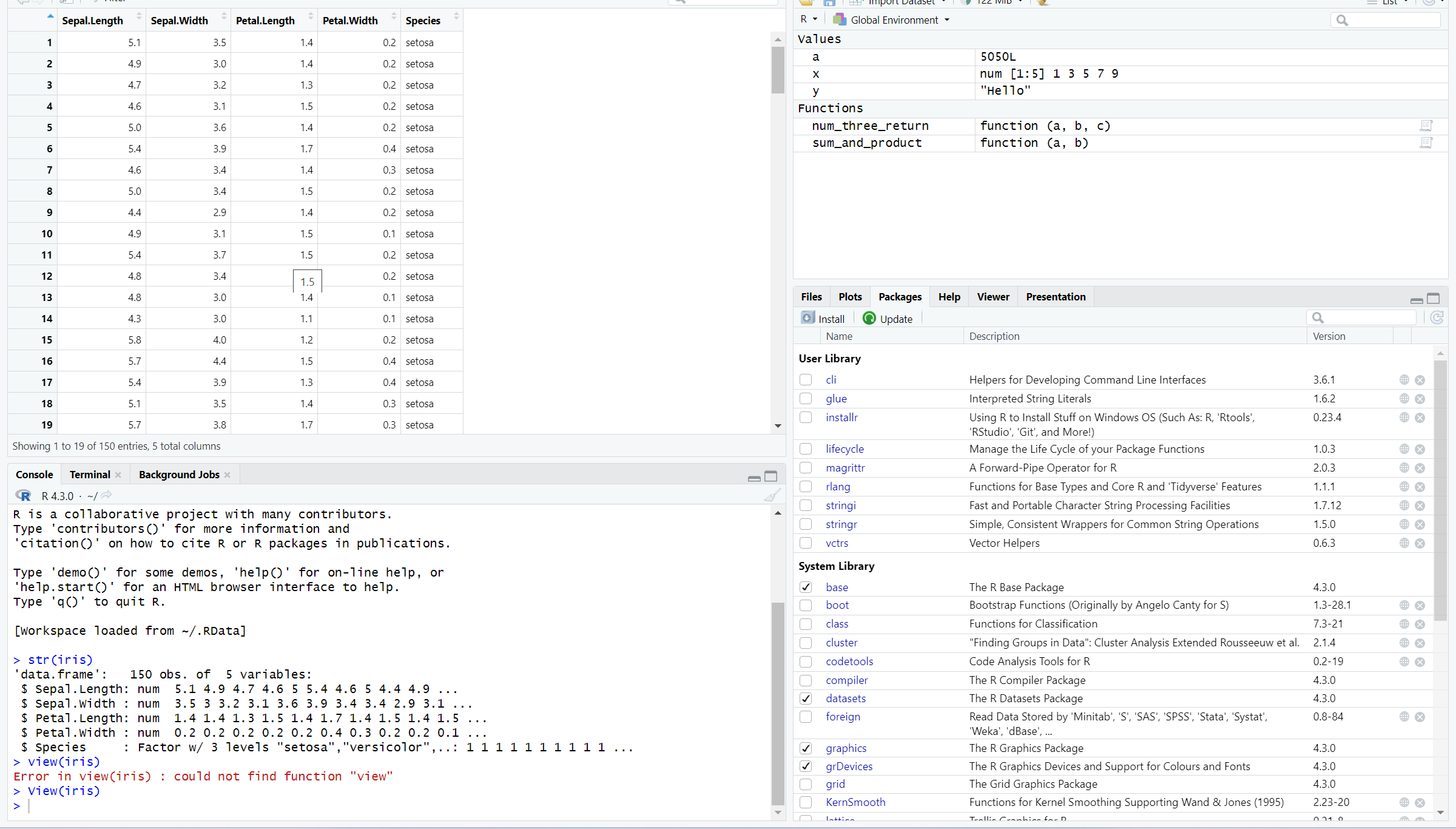Expand the R language dropdown in Environment pane
1456x829 pixels.
pyautogui.click(x=808, y=19)
